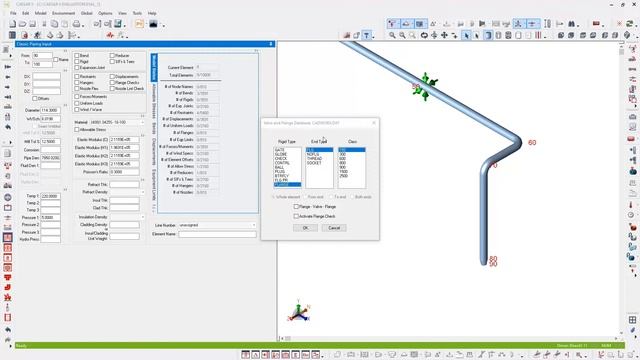This screenshot has height=360, width=640.
Task: Click the Copy toolbar icon
Action: [x=55, y=24]
